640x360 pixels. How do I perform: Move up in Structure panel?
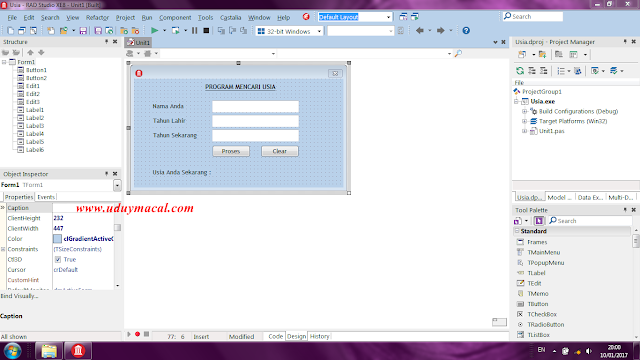30,52
